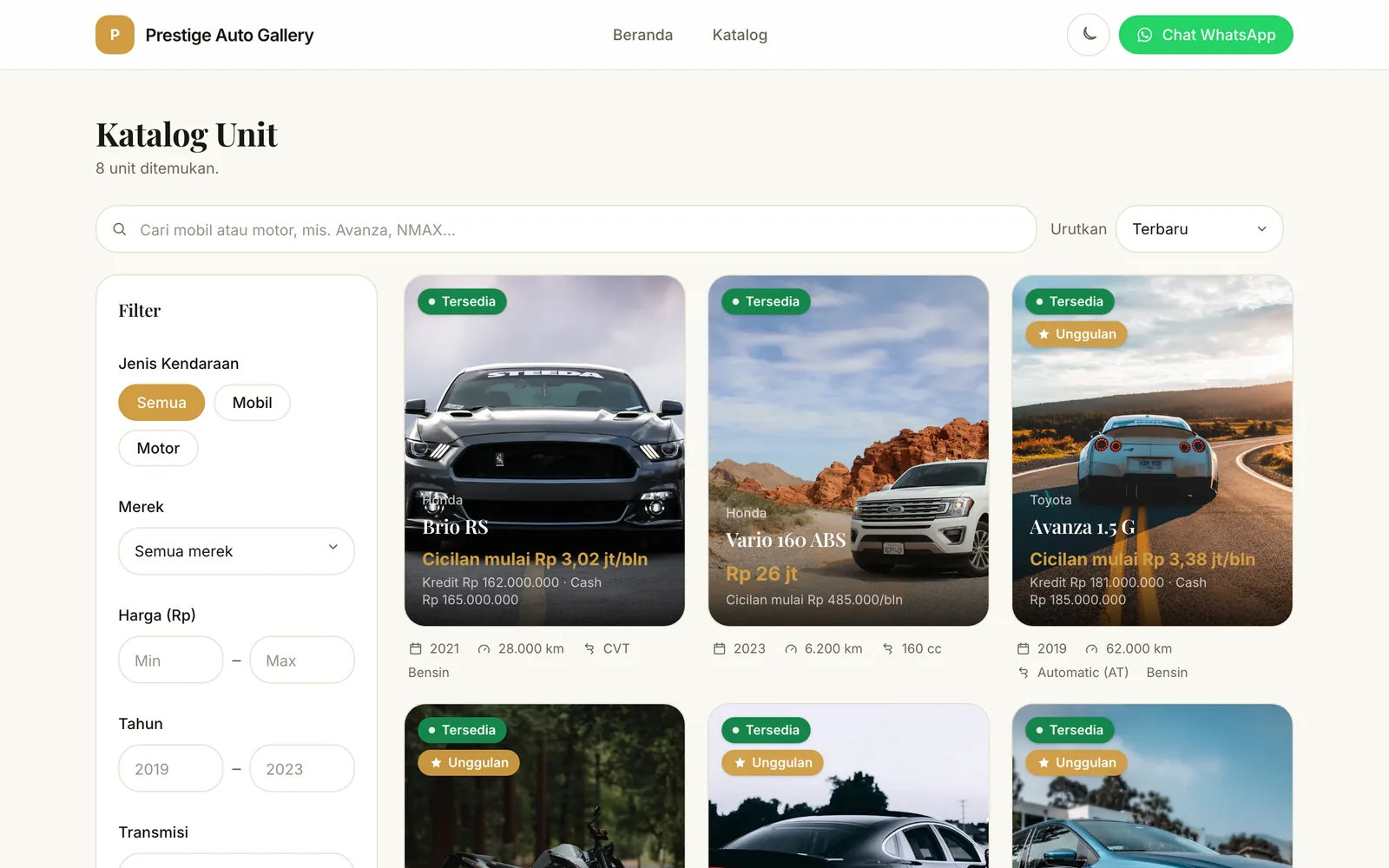Viewport: 1389px width, 868px height.
Task: Click the Rp 26 jt price
Action: coord(761,574)
